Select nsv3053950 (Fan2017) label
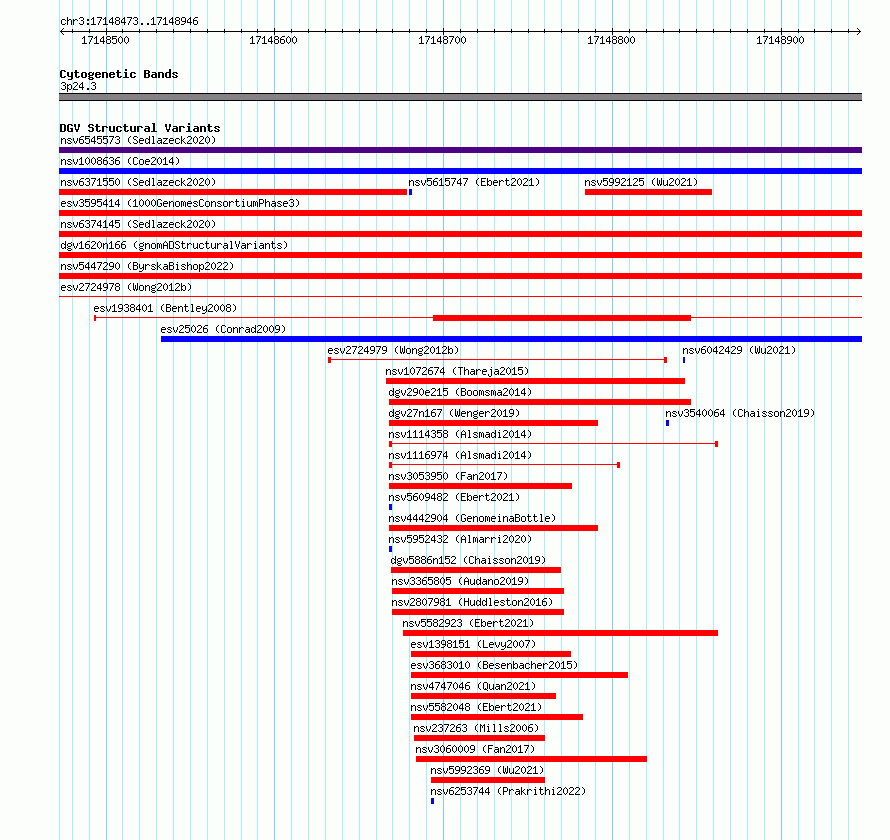This screenshot has width=890, height=840. click(448, 476)
